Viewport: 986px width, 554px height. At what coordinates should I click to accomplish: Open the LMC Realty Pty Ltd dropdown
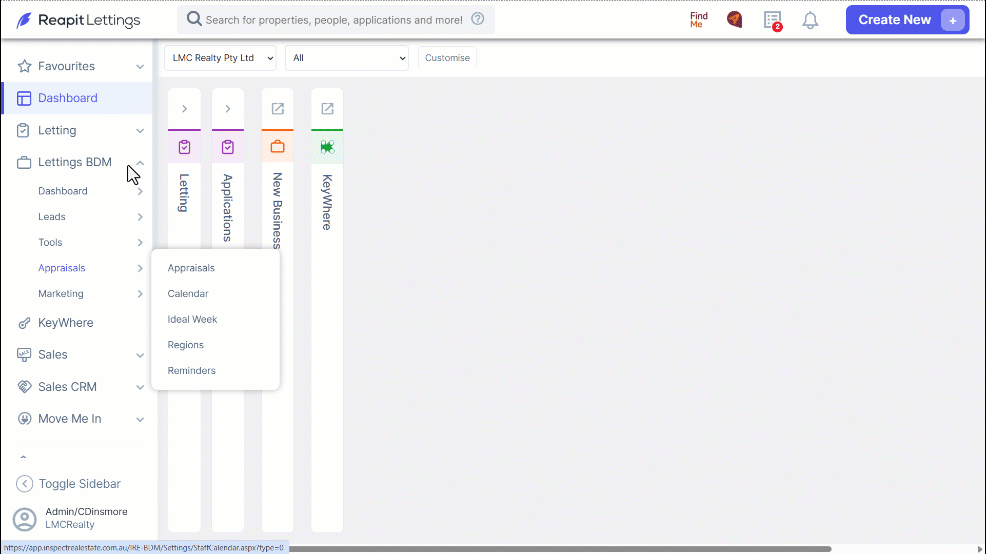(220, 58)
